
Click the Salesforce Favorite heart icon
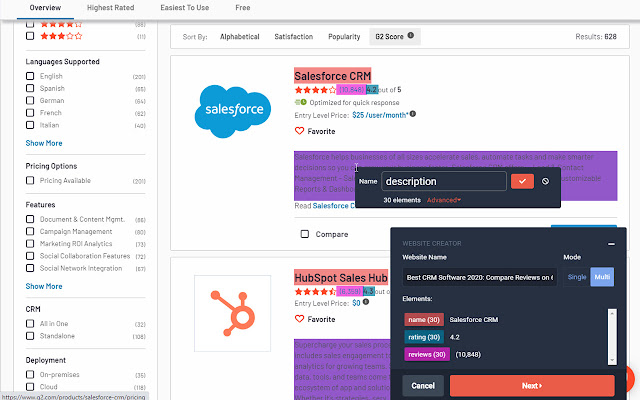300,131
